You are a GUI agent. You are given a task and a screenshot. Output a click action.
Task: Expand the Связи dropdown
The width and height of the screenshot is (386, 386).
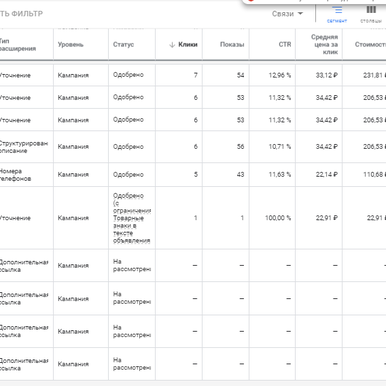[x=287, y=14]
